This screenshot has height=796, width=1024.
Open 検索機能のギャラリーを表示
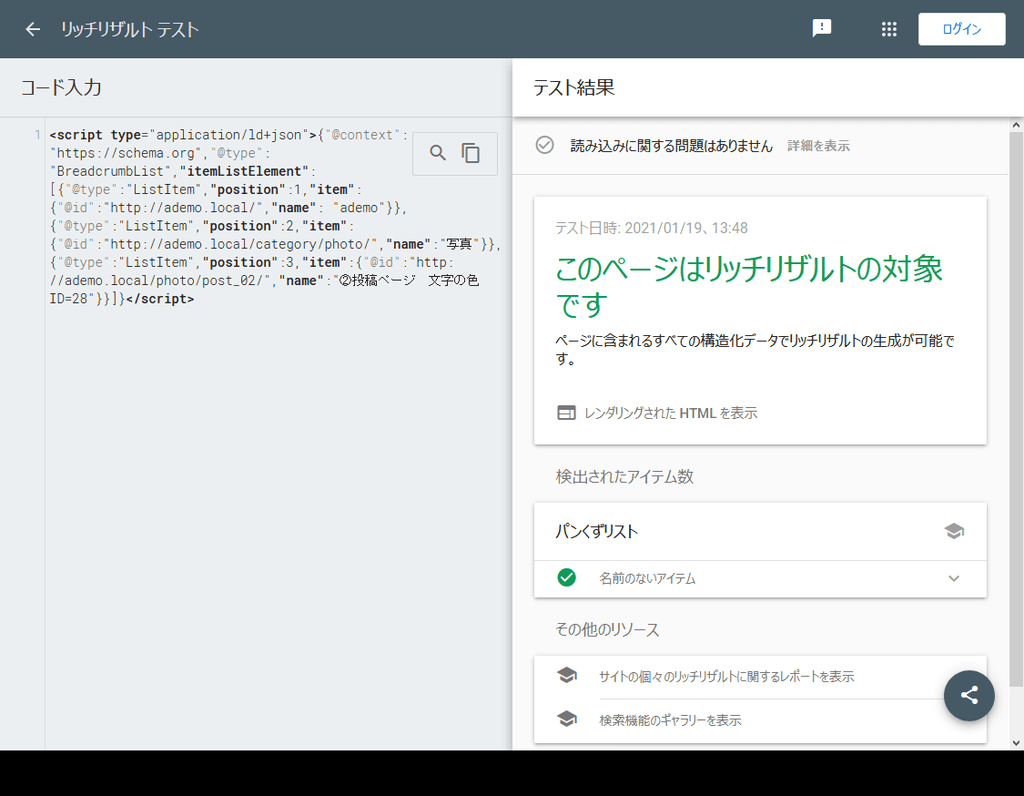tap(670, 720)
